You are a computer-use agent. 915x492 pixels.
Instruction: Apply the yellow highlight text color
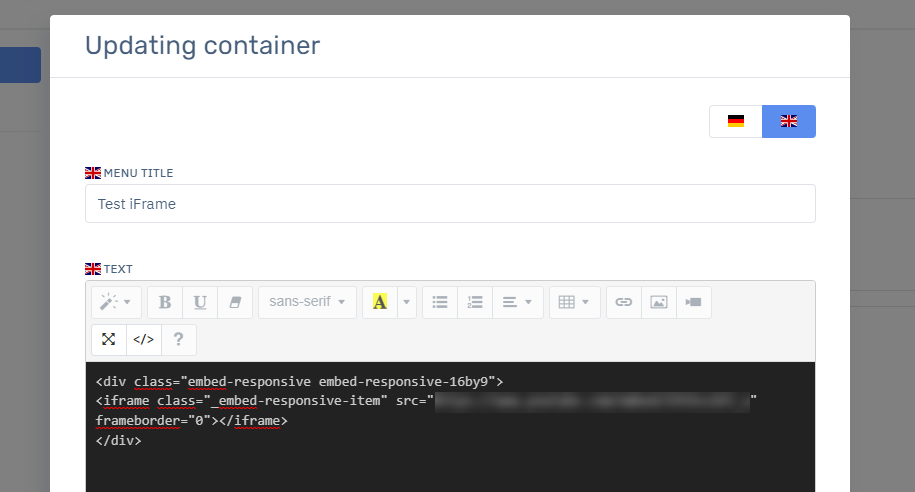(380, 302)
